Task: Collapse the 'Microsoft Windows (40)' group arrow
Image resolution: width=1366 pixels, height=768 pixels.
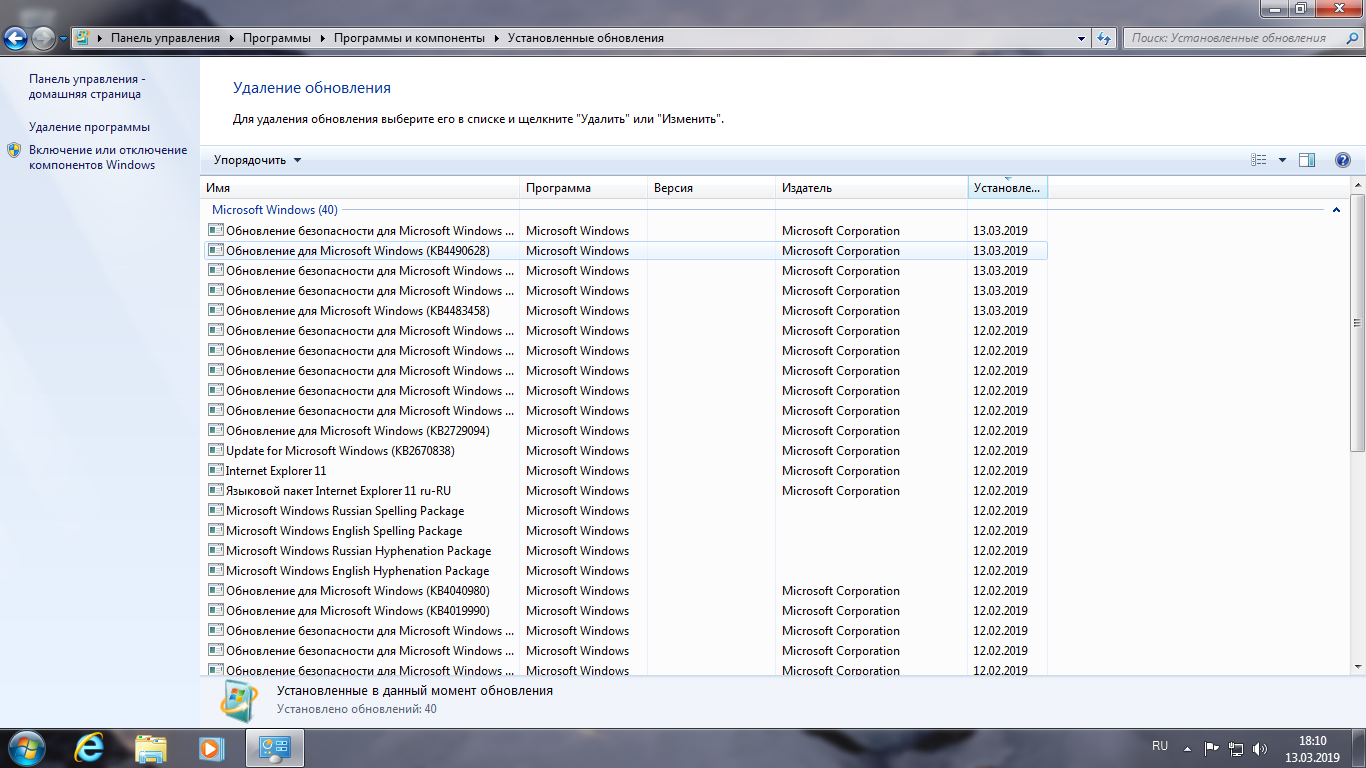Action: point(1336,210)
